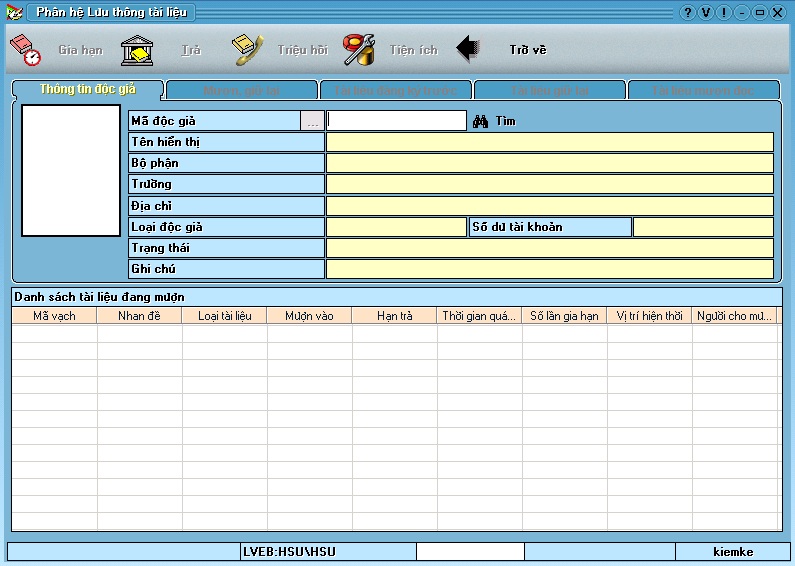This screenshot has height=566, width=795.
Task: Click the Mã độc giả input field
Action: pyautogui.click(x=397, y=121)
